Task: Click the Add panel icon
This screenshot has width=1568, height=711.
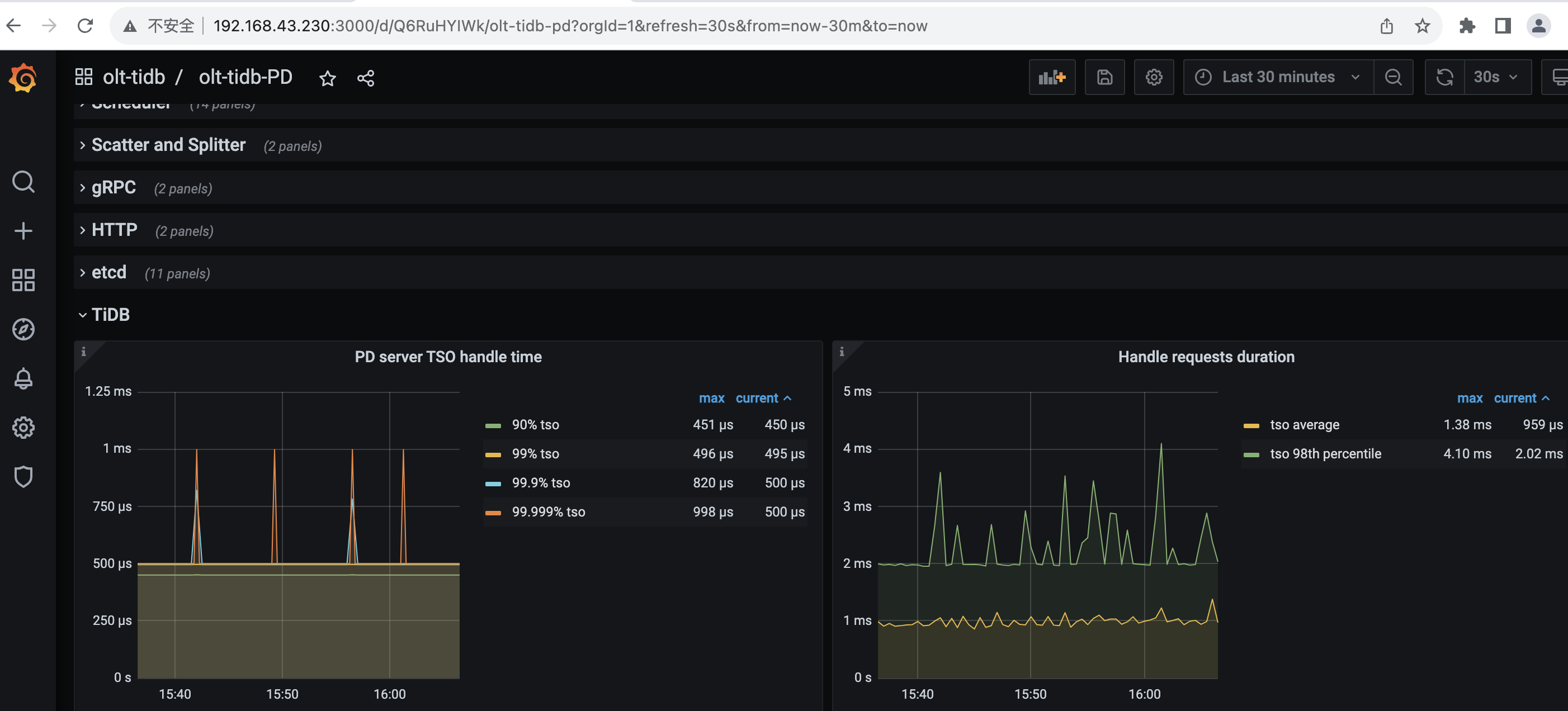Action: tap(1052, 77)
